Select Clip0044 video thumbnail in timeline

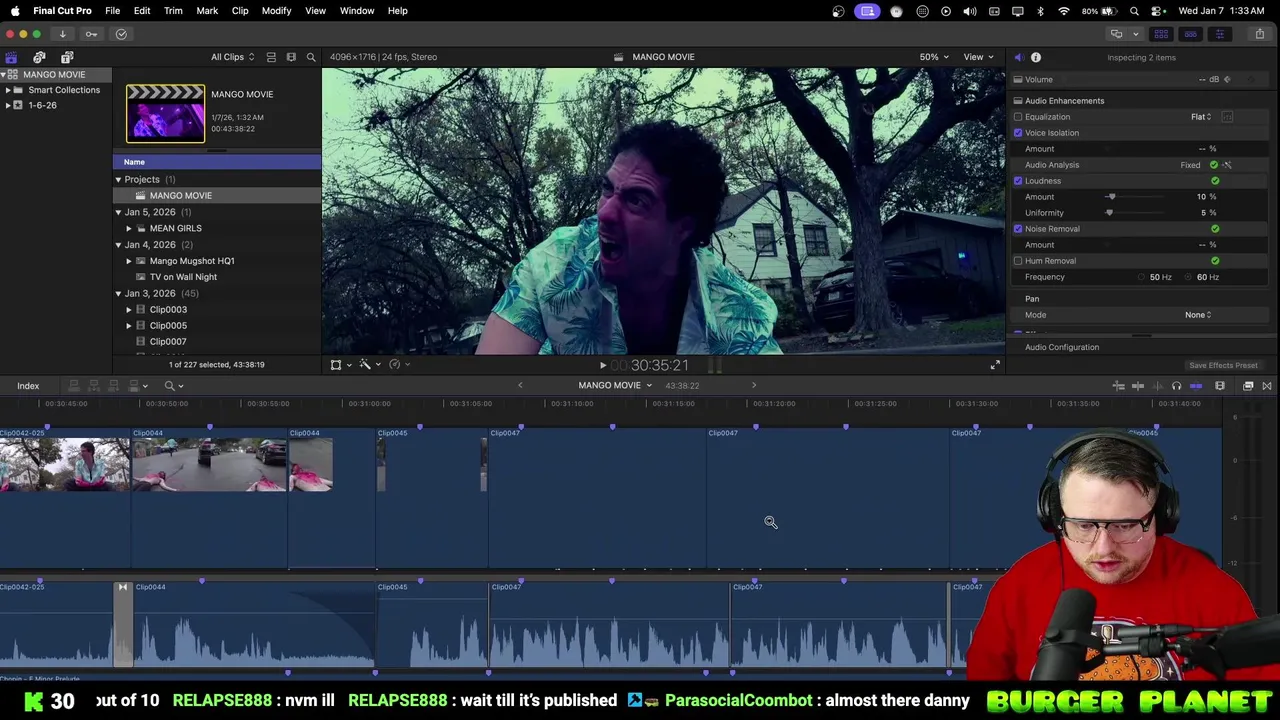click(209, 465)
